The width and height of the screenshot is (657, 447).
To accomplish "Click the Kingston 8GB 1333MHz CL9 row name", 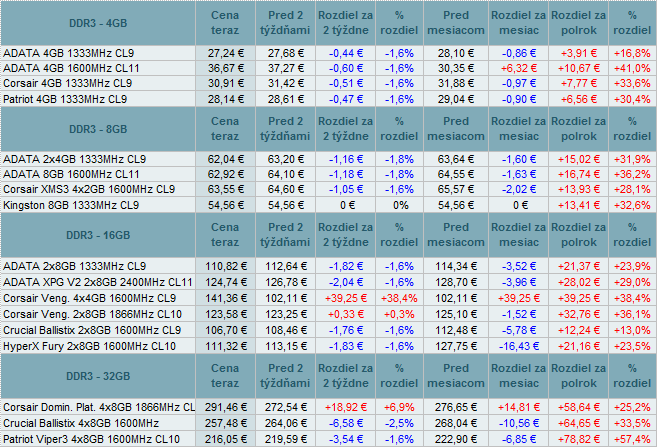I will 71,205.
